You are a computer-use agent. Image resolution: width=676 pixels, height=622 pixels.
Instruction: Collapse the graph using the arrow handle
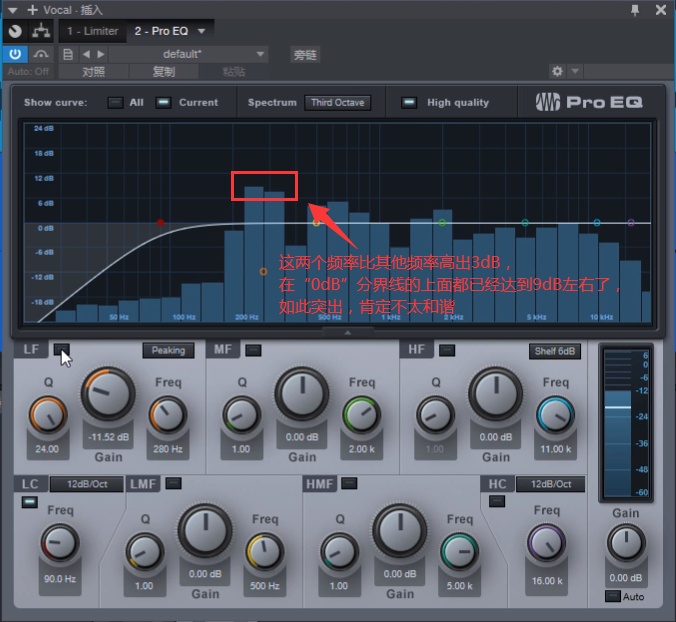point(347,332)
